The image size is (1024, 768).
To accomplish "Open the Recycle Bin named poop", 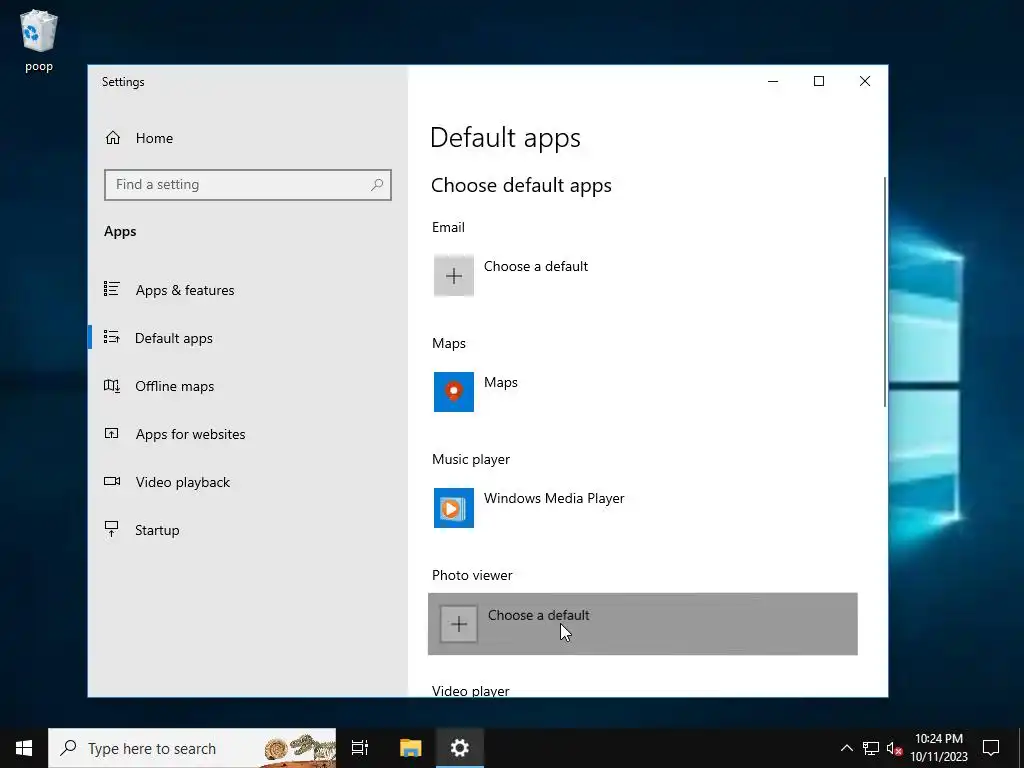I will coord(39,41).
